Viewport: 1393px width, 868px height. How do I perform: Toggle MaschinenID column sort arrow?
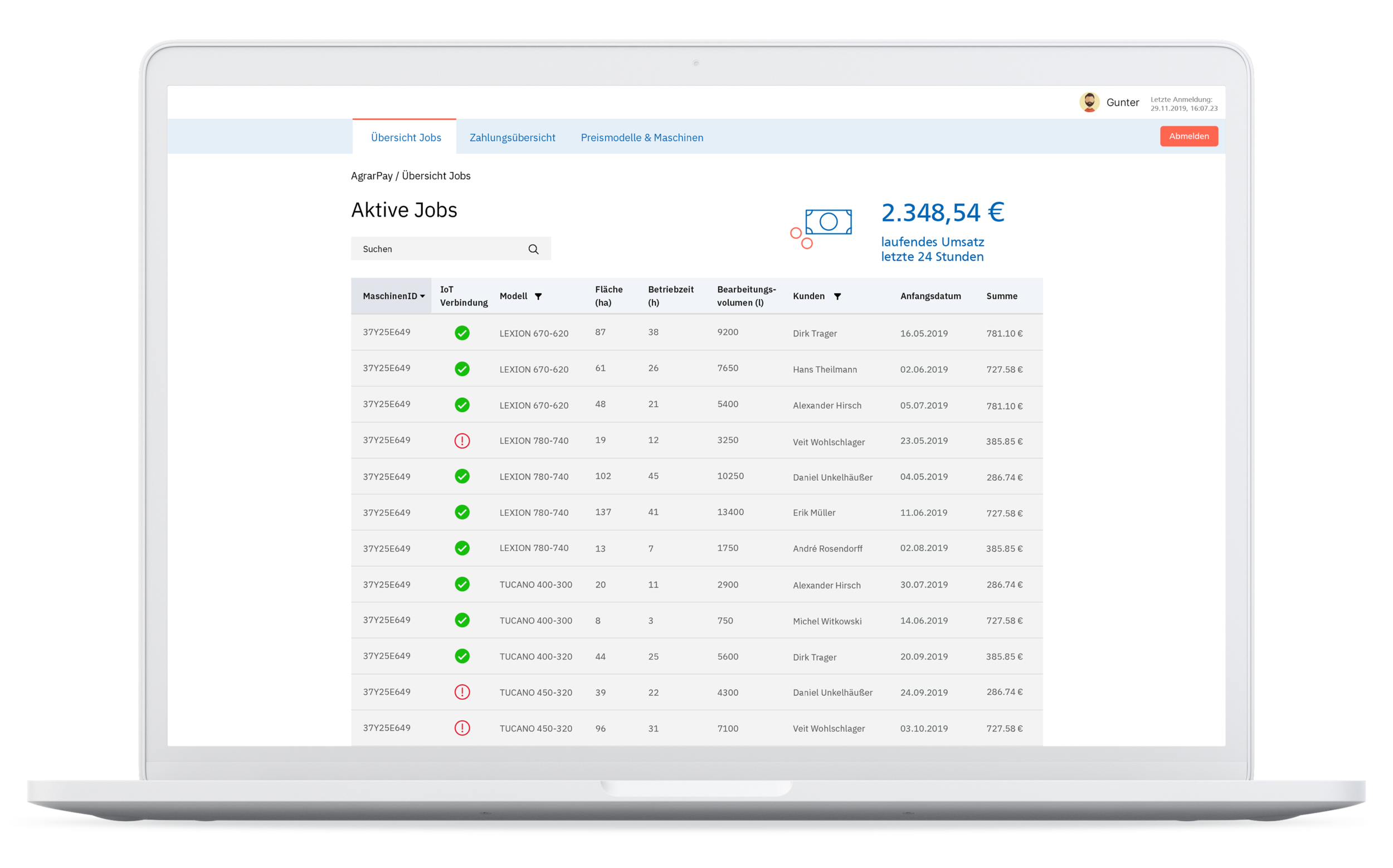coord(422,296)
